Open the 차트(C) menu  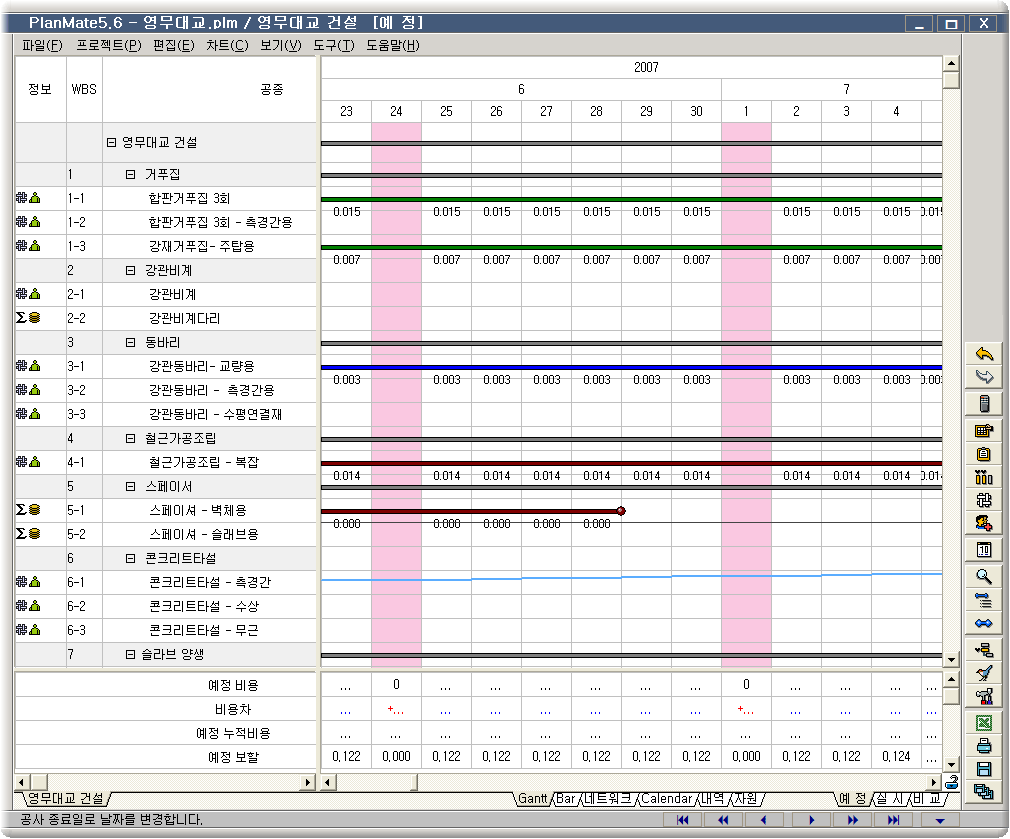click(x=227, y=45)
